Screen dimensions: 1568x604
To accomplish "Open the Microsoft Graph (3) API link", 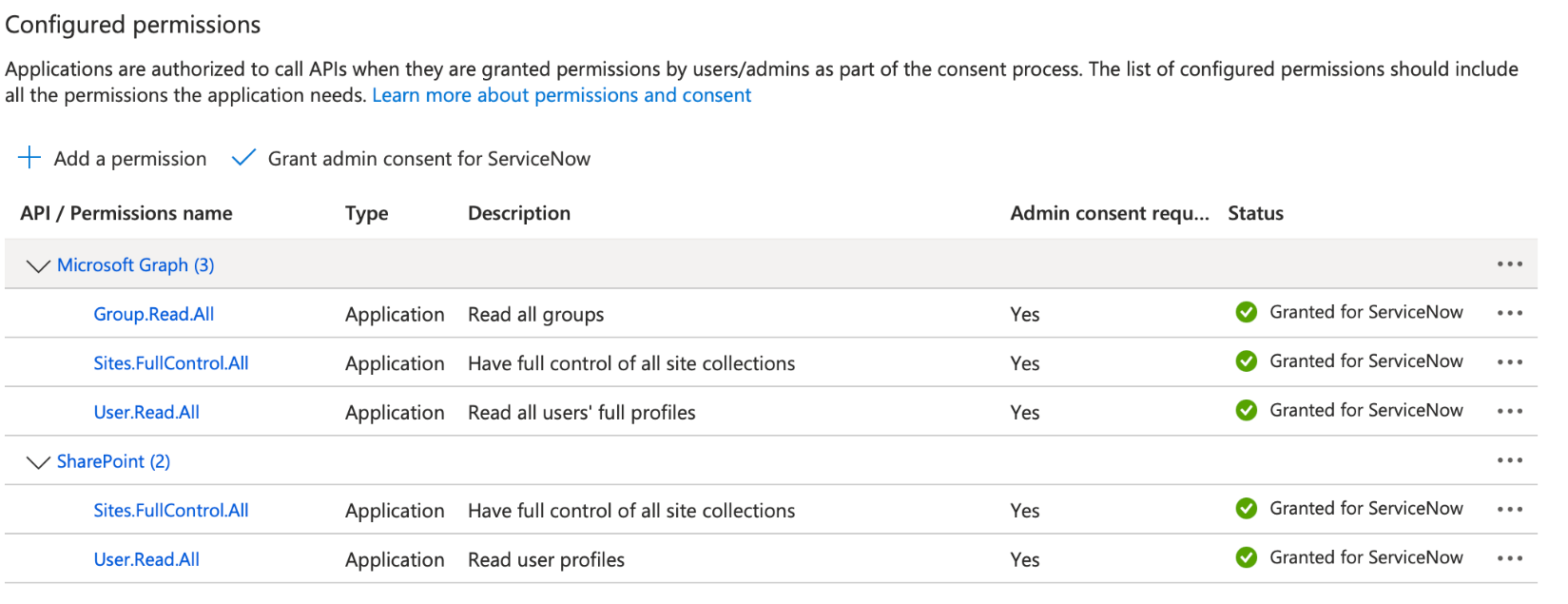I will (136, 265).
